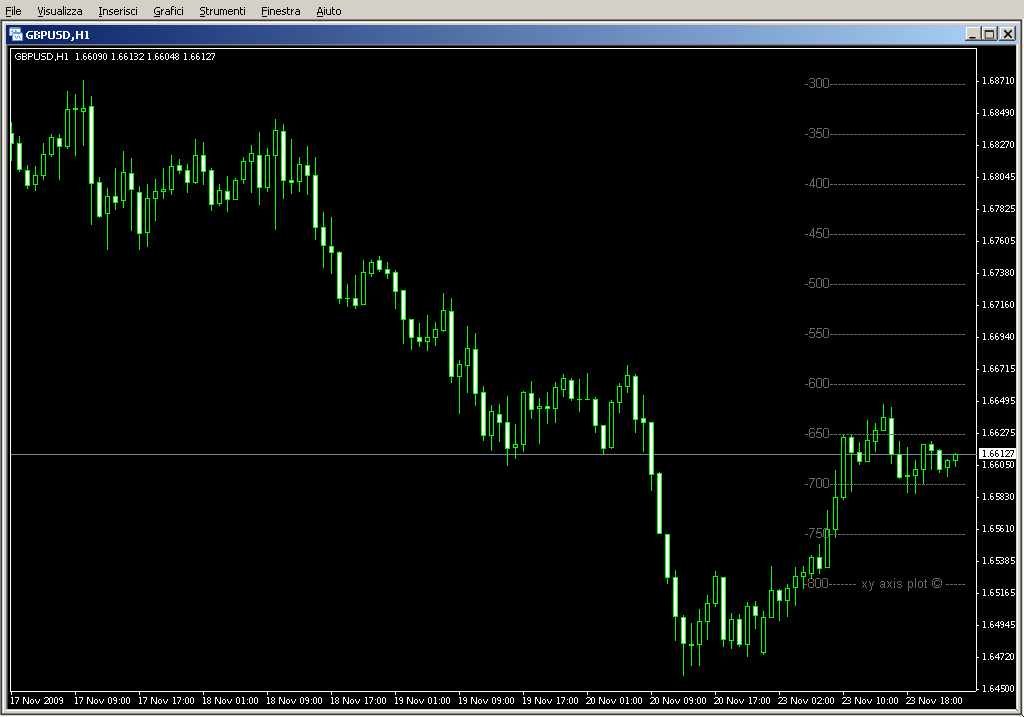1024x717 pixels.
Task: Click the 1.65610 price axis label
Action: click(x=999, y=529)
